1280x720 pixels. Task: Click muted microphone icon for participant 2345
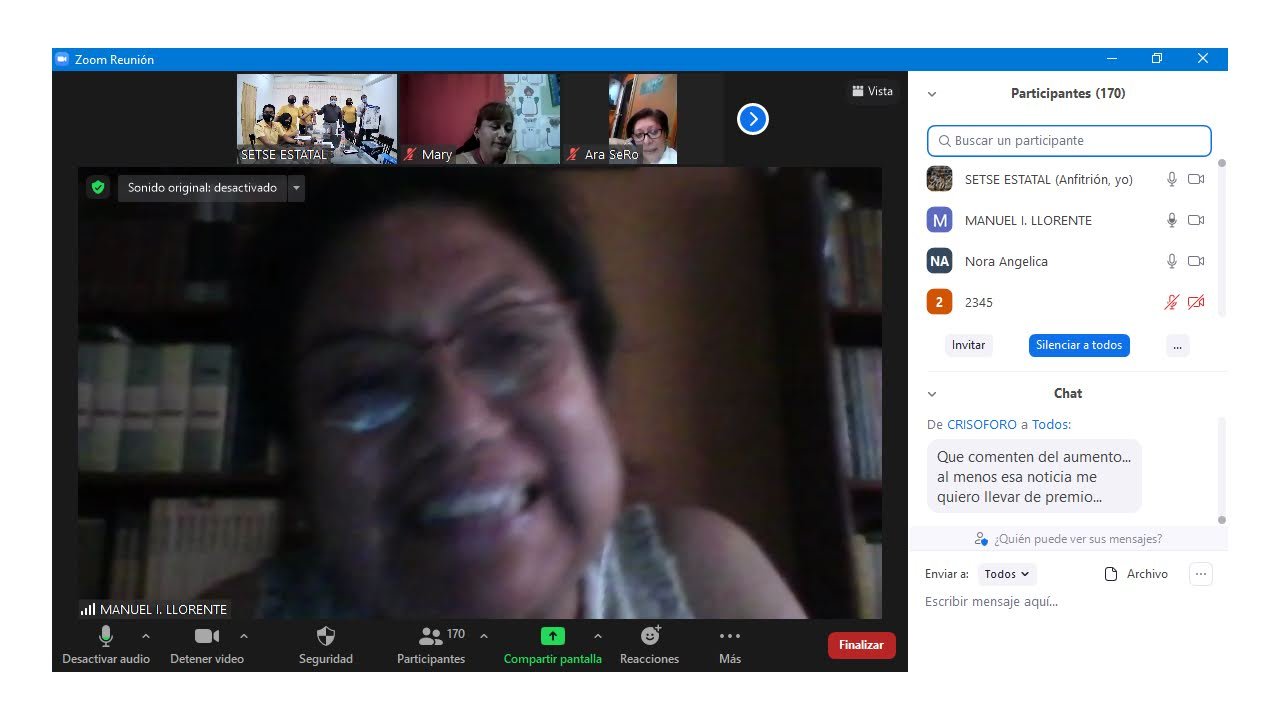coord(1172,302)
